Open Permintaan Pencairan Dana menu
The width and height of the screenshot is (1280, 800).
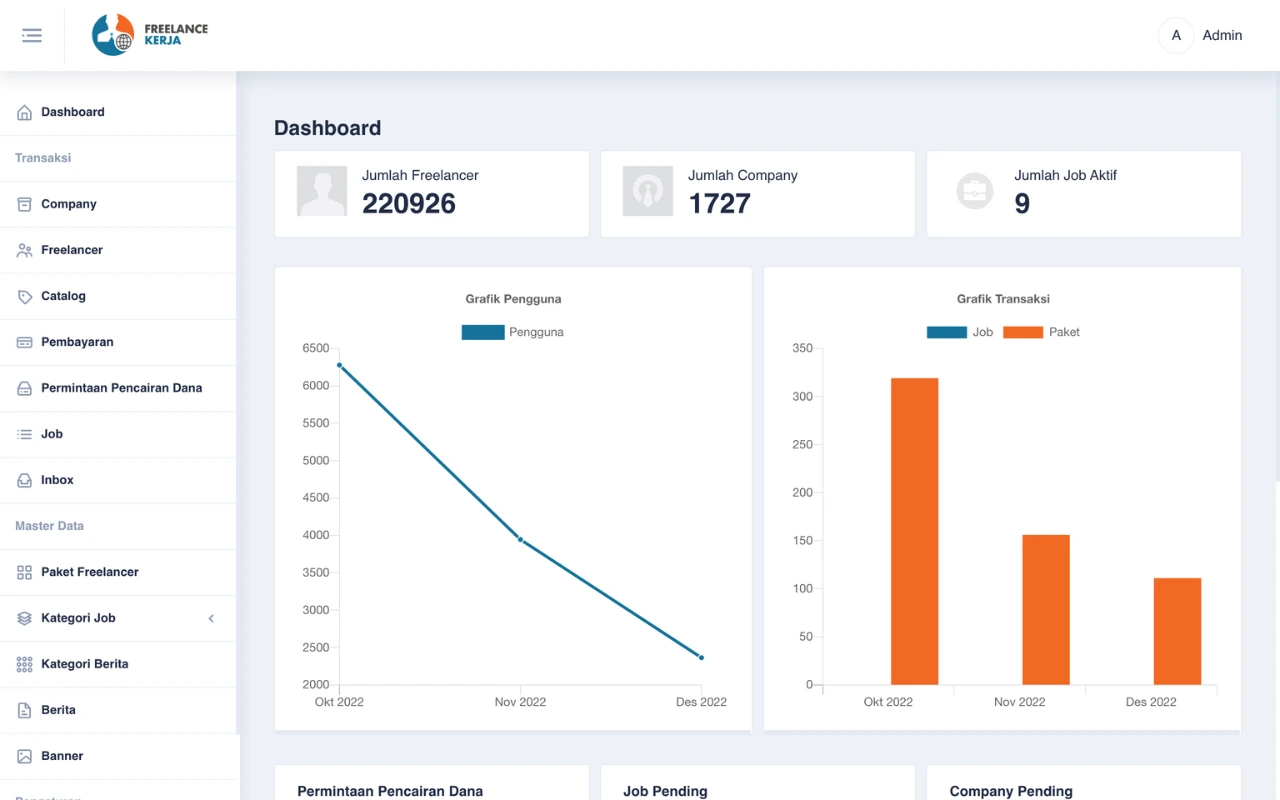pyautogui.click(x=121, y=388)
